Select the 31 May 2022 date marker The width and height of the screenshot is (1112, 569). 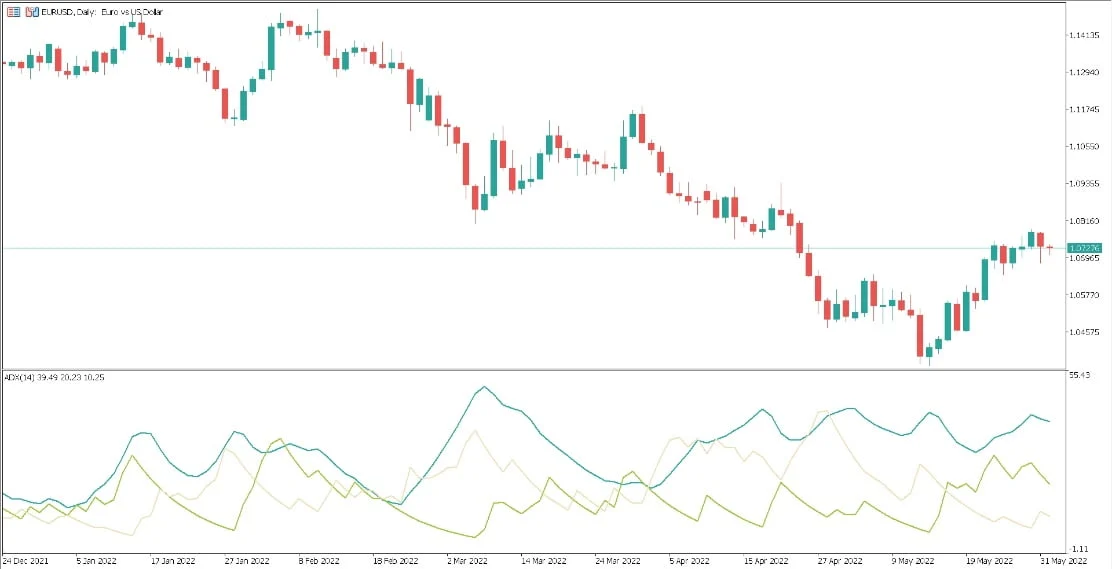pyautogui.click(x=1059, y=560)
